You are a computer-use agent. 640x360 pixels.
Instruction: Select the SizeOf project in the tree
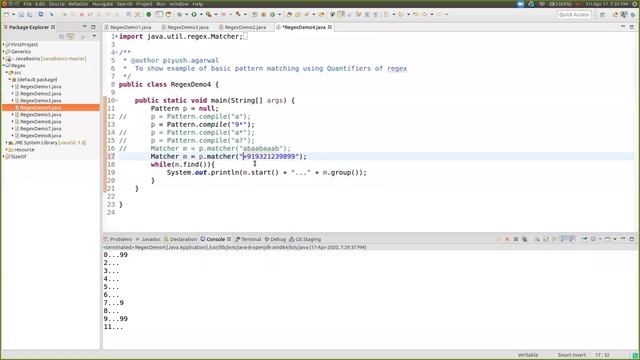(x=18, y=156)
